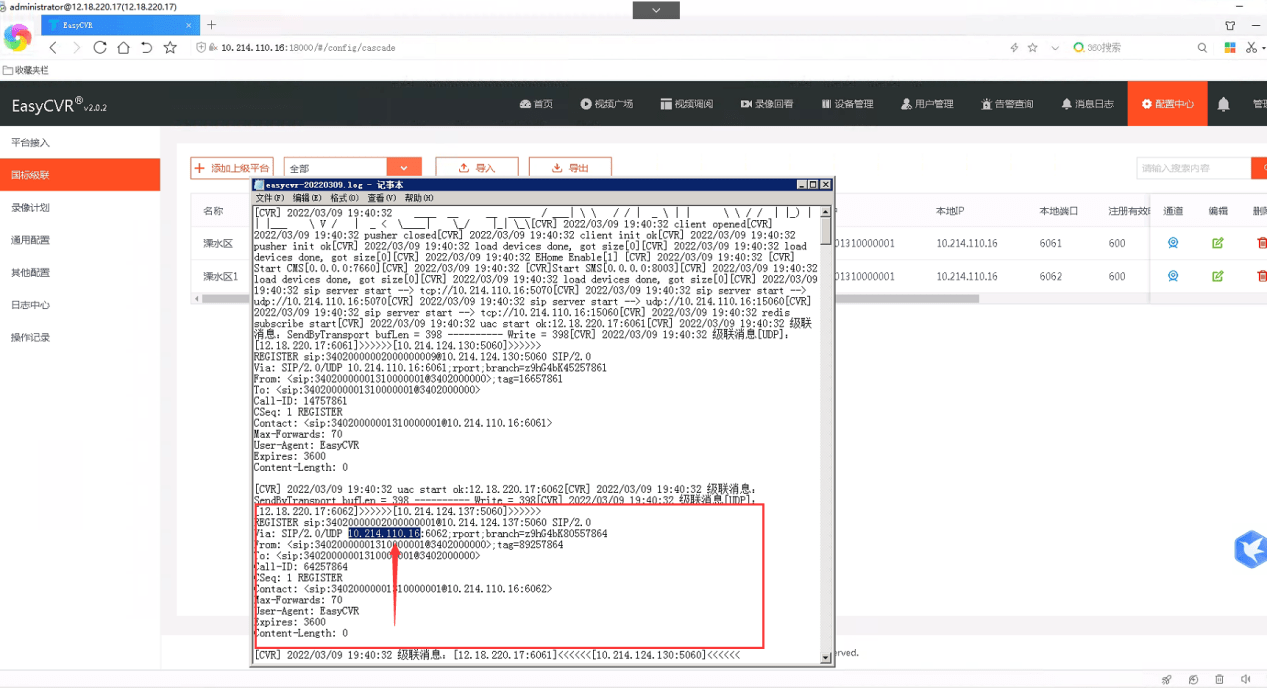
Task: Open Notepad 文件(F) menu
Action: coord(270,198)
